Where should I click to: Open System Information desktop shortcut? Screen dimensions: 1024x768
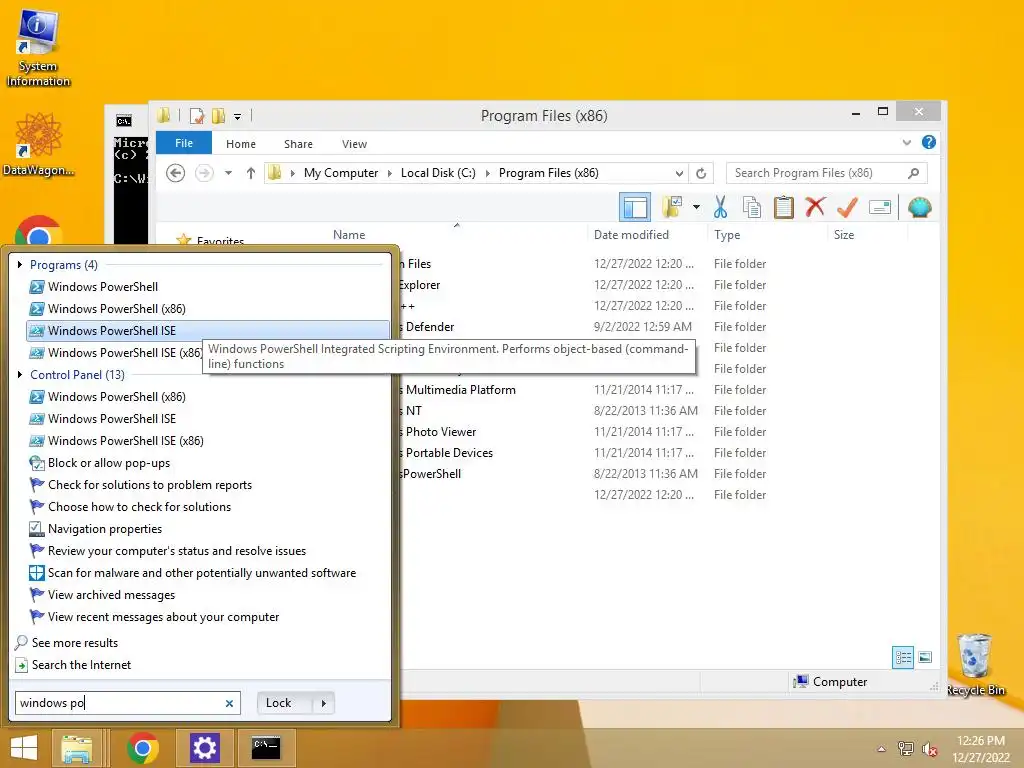[38, 48]
